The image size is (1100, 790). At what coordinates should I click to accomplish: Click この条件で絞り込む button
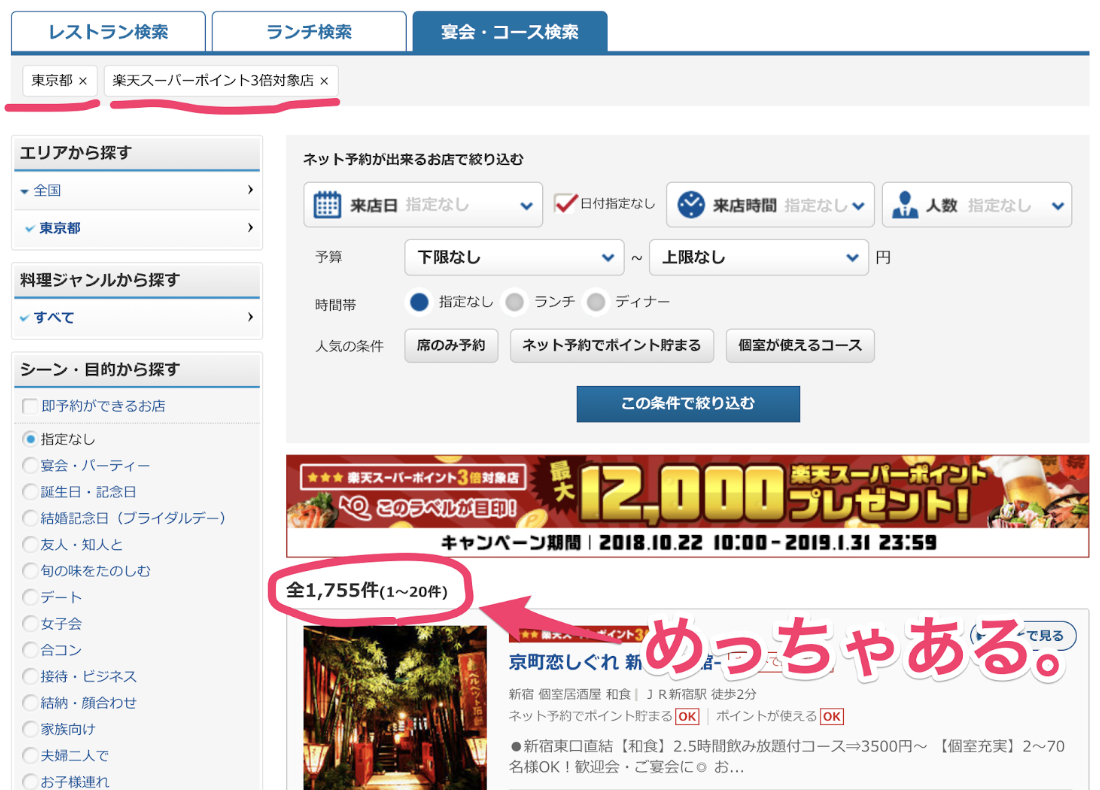coord(688,403)
